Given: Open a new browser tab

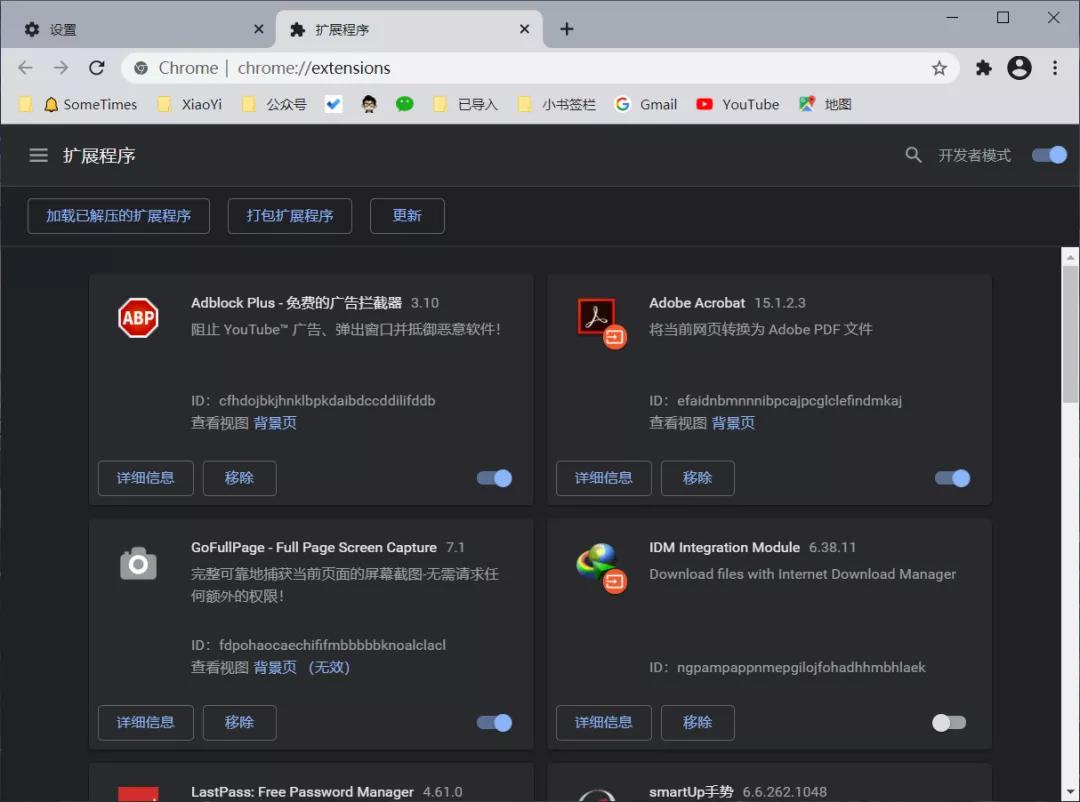Looking at the screenshot, I should [x=566, y=29].
